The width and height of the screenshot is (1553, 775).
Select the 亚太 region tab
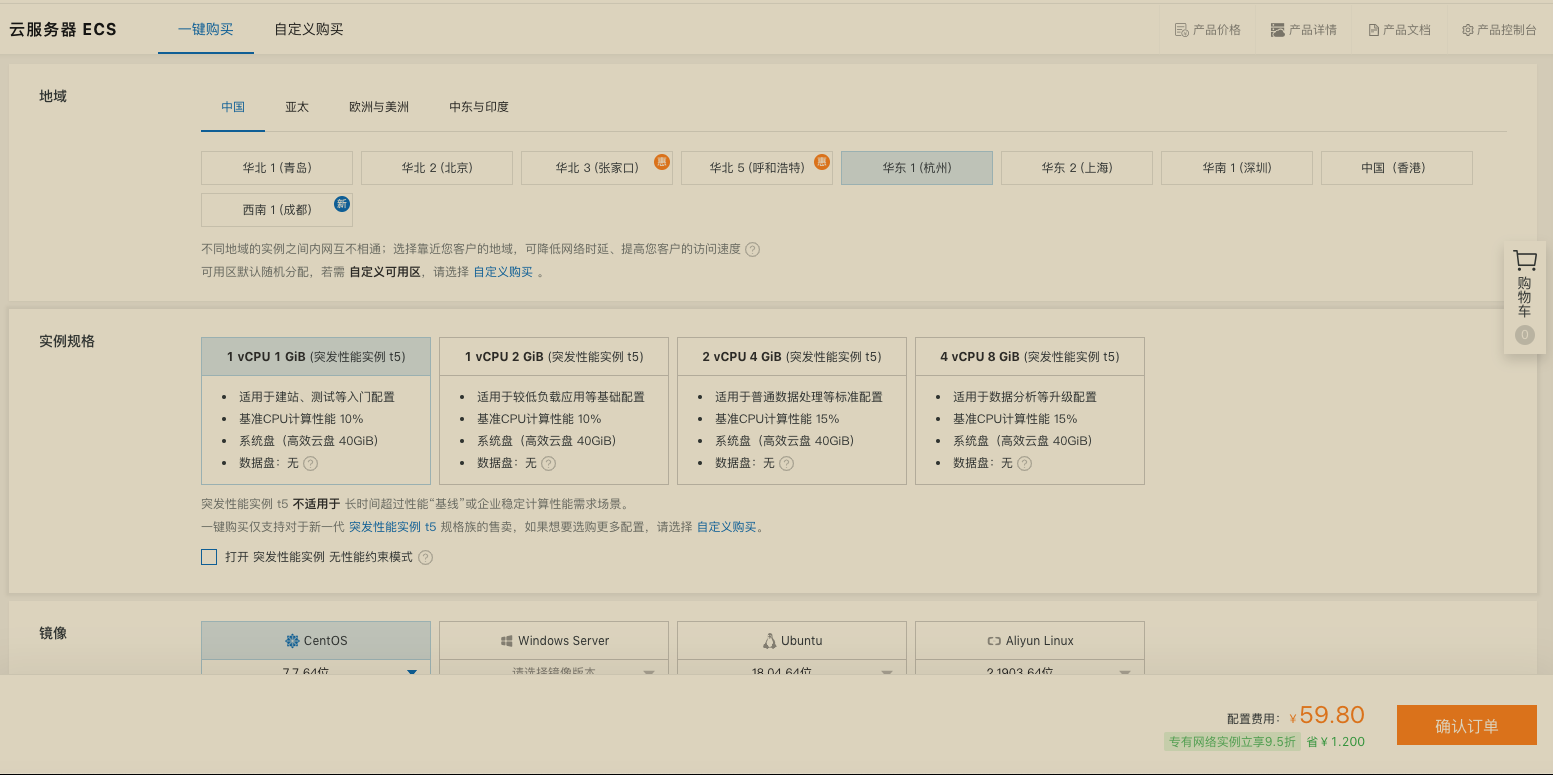pos(297,107)
